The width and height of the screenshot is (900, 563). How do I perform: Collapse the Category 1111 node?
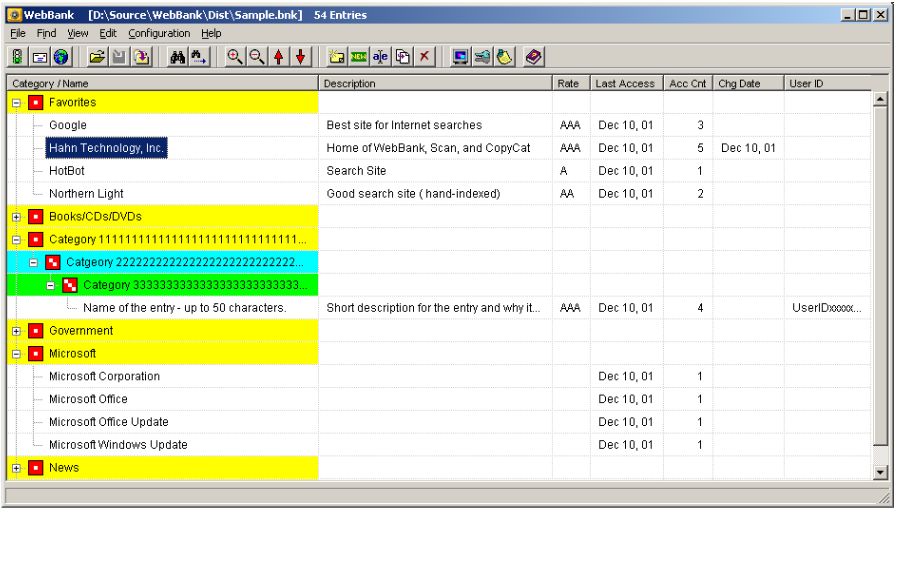pos(17,240)
